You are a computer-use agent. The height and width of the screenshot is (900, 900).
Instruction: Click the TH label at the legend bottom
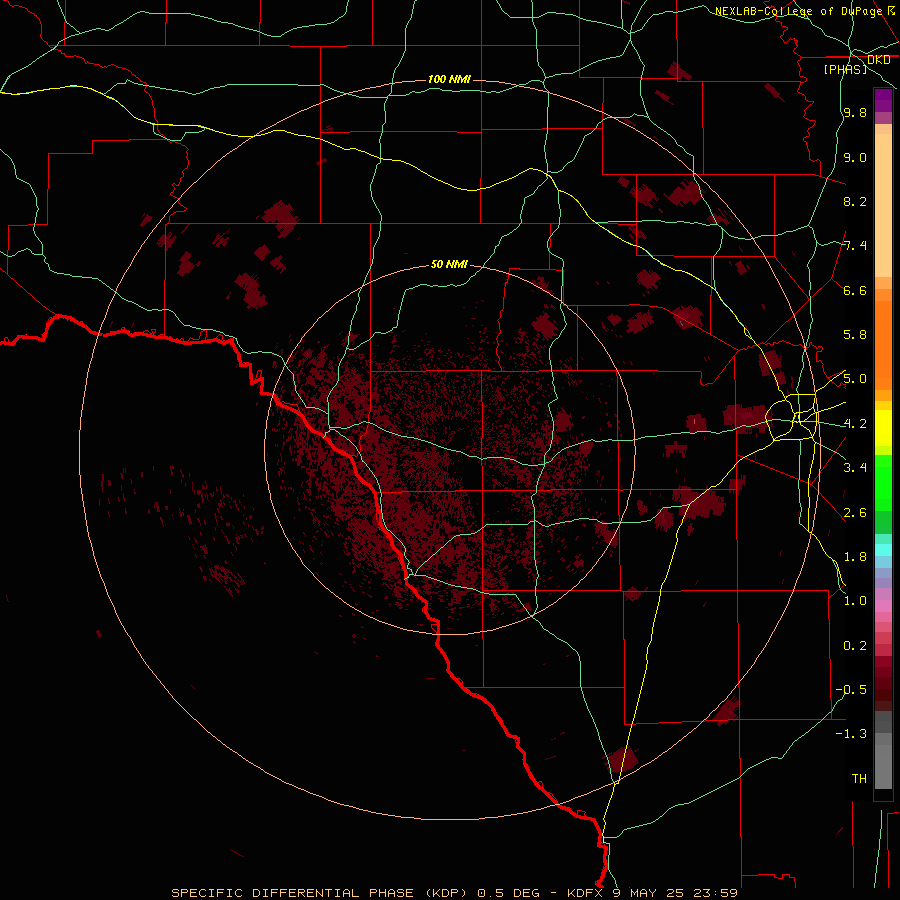click(x=859, y=779)
